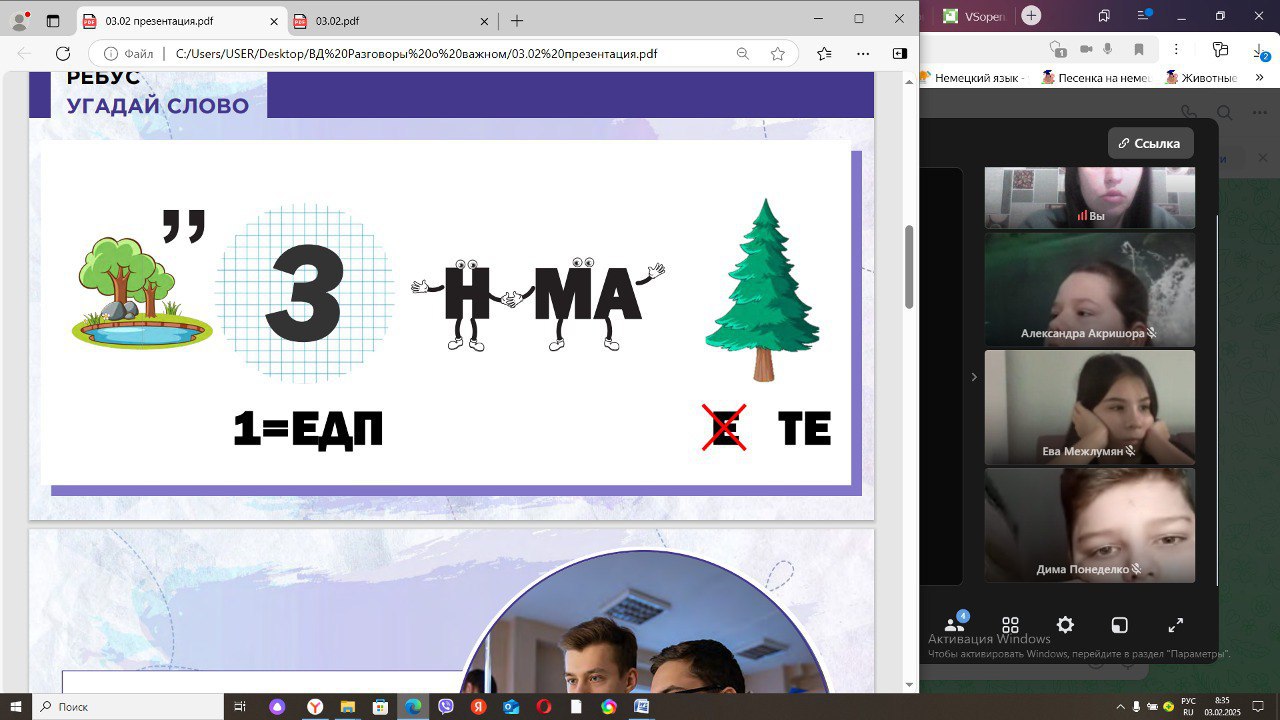Switch the call to picture-in-picture mode
1280x720 pixels.
(x=1120, y=625)
